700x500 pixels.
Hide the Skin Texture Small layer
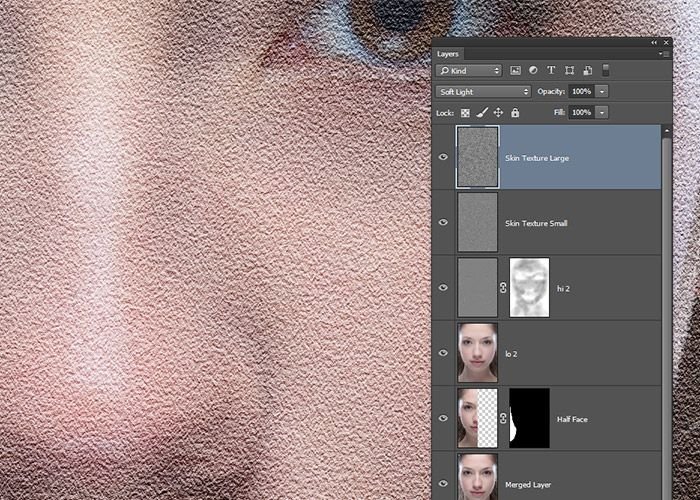point(443,222)
